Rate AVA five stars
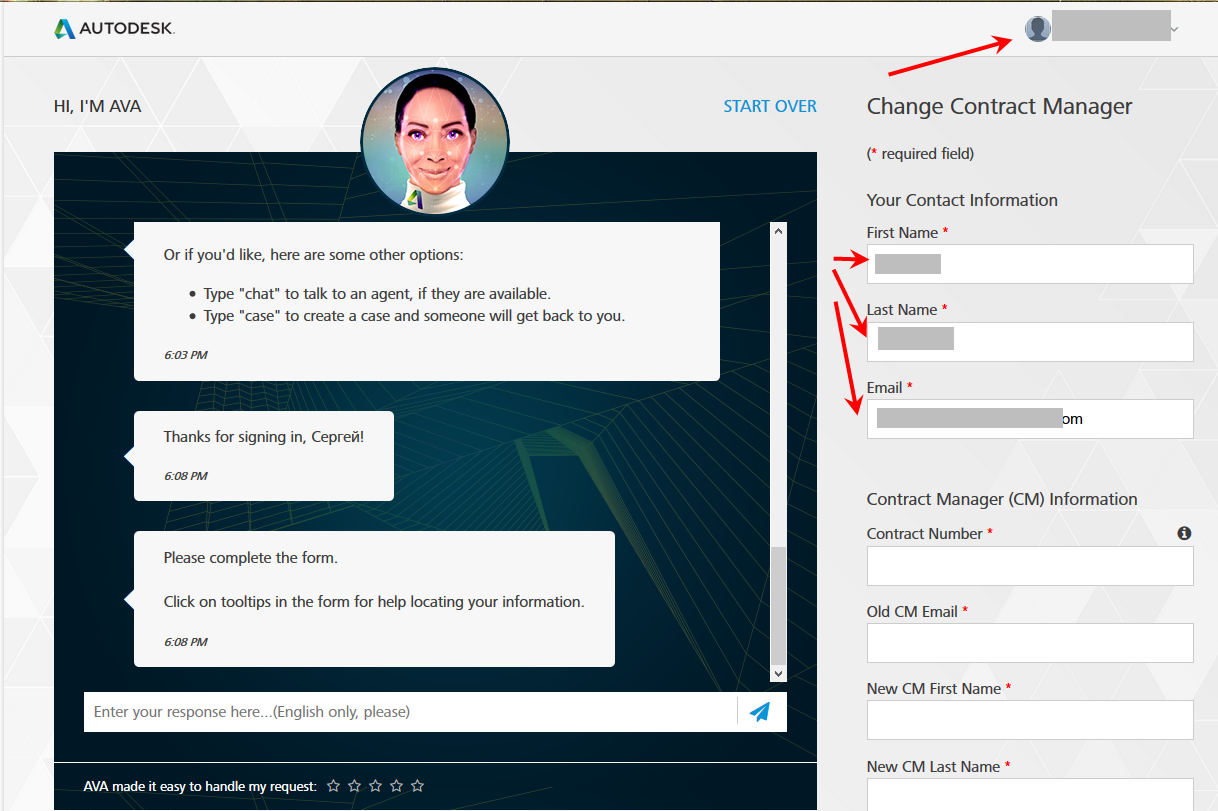The height and width of the screenshot is (811, 1218). (418, 786)
